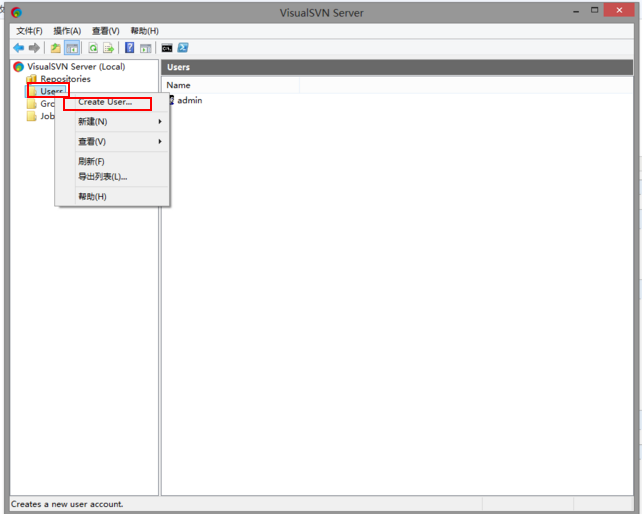Image resolution: width=642 pixels, height=514 pixels.
Task: Open the 查看(V) menu in the menu bar
Action: [106, 31]
